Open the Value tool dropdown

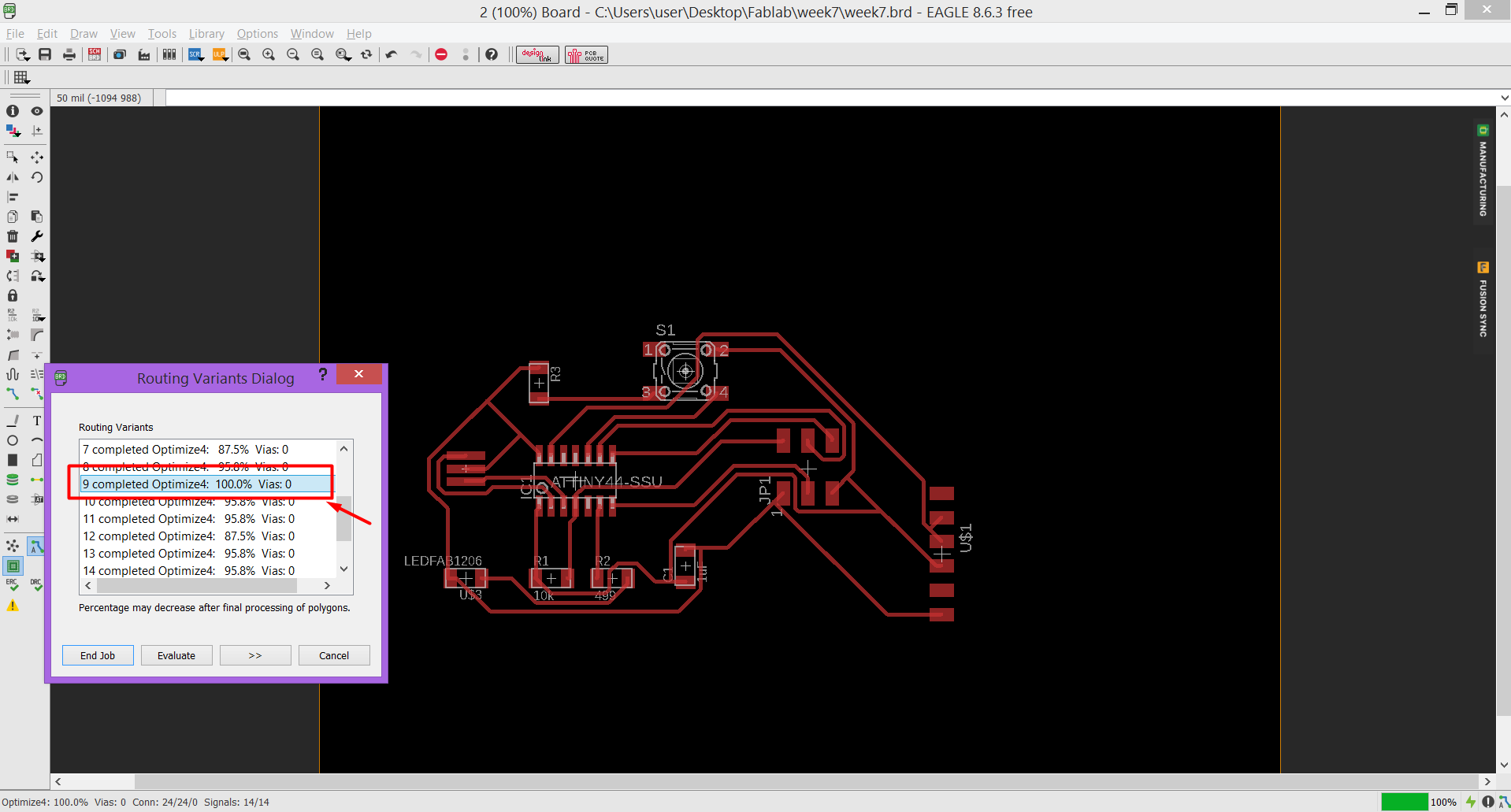(x=37, y=315)
